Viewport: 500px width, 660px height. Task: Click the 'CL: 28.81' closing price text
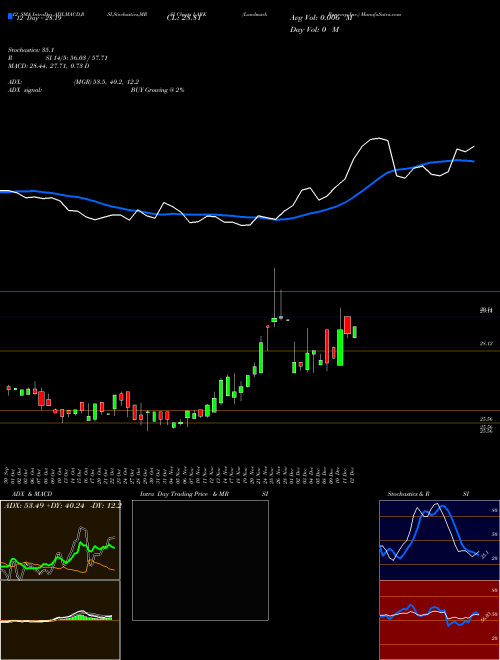click(x=182, y=19)
